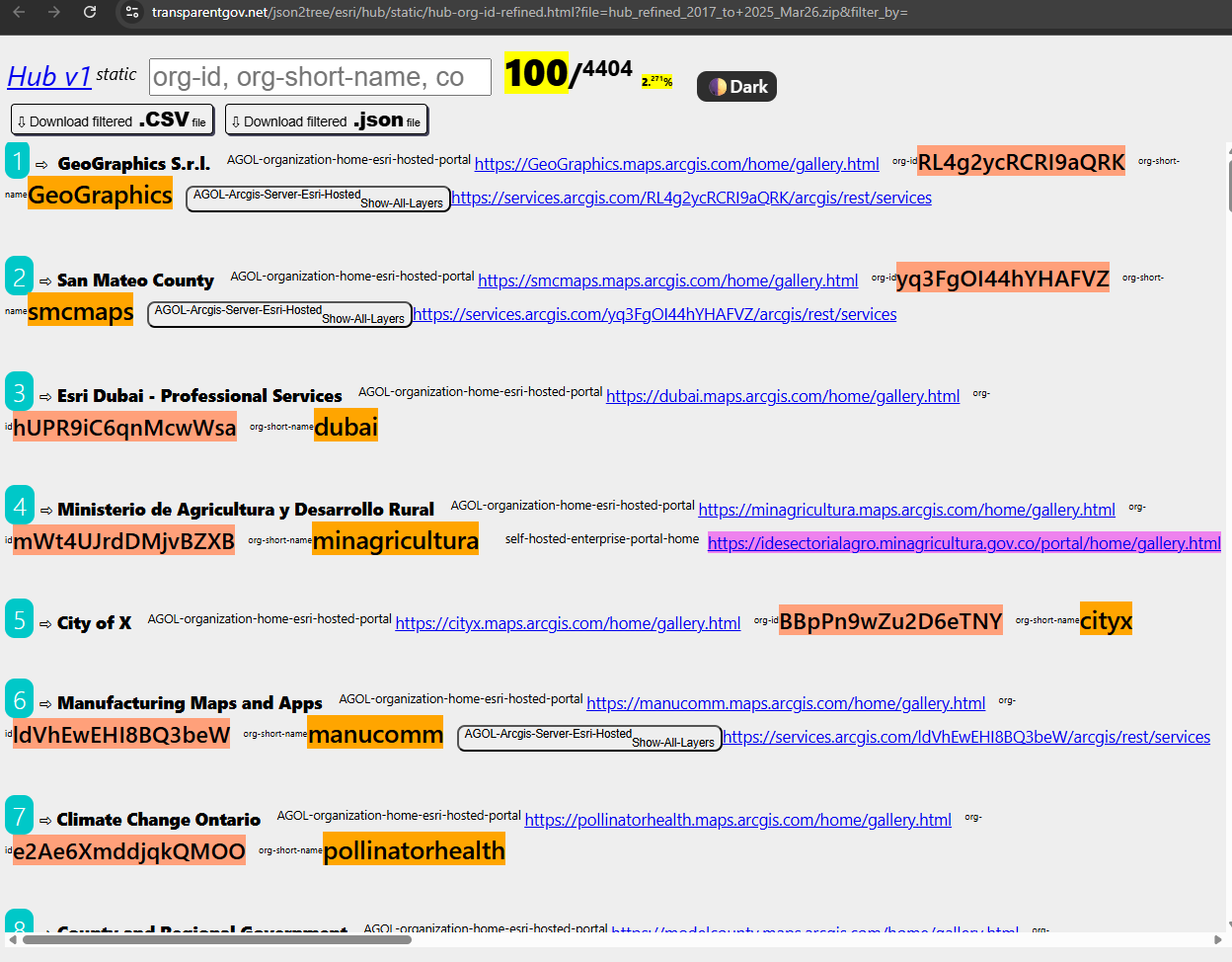Click the short-name cityx label
The width and height of the screenshot is (1232, 962).
1106,620
